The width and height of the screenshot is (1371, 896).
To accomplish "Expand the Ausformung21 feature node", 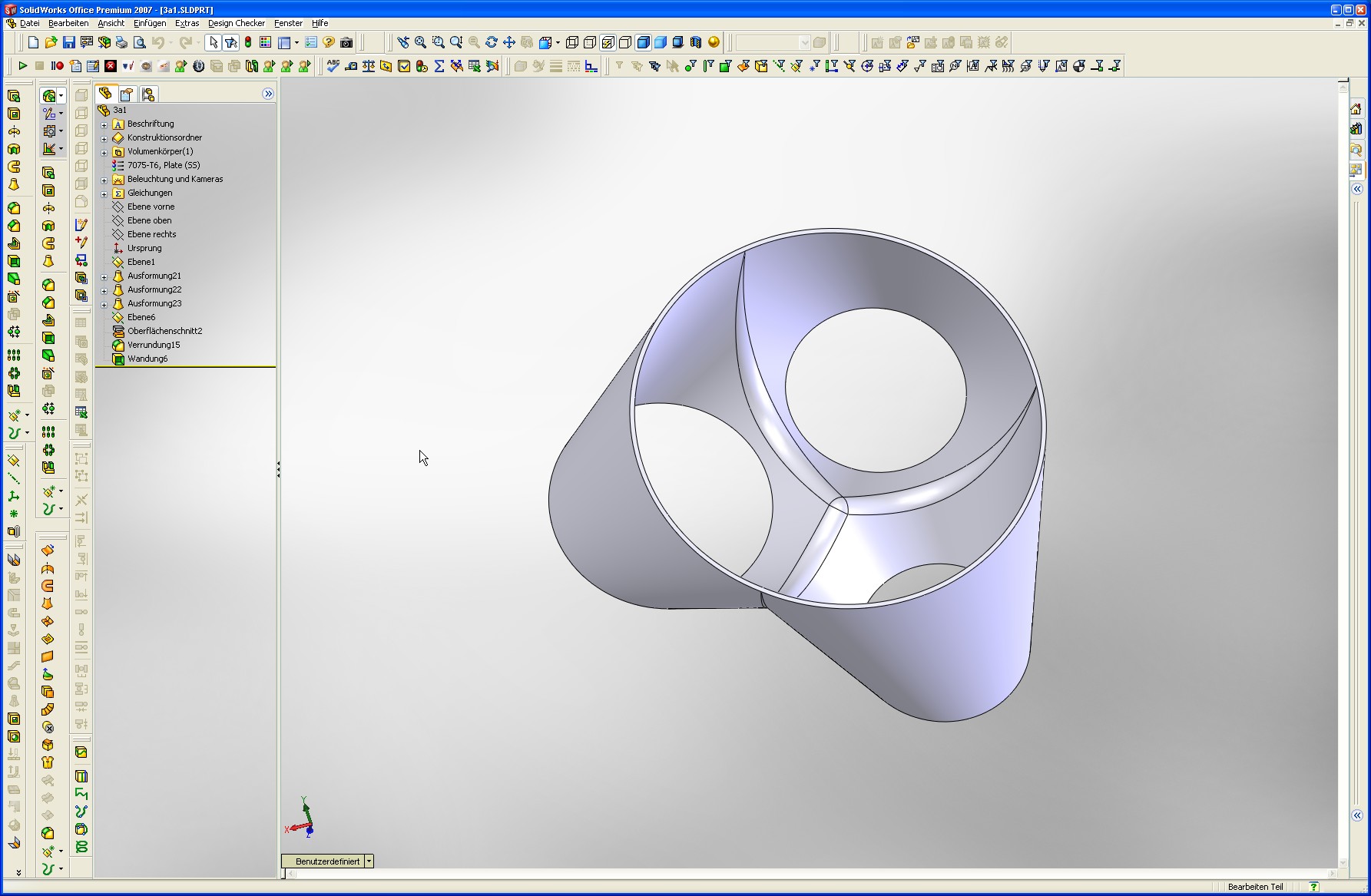I will (104, 276).
